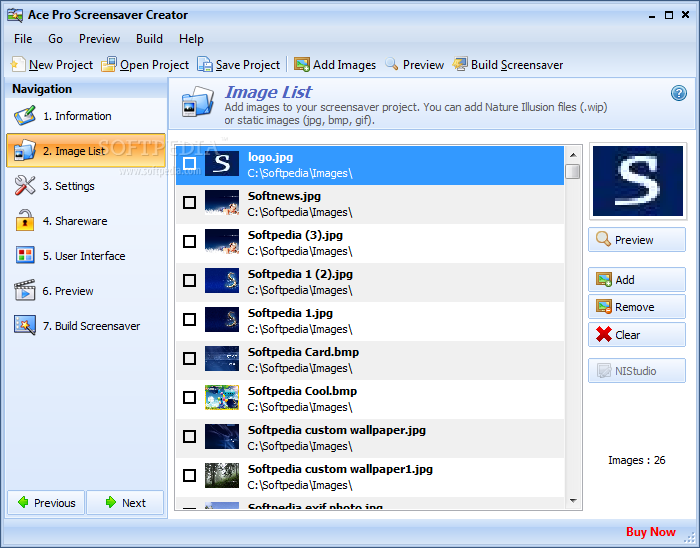Click the Buy Now link
The height and width of the screenshot is (548, 700).
coord(650,531)
